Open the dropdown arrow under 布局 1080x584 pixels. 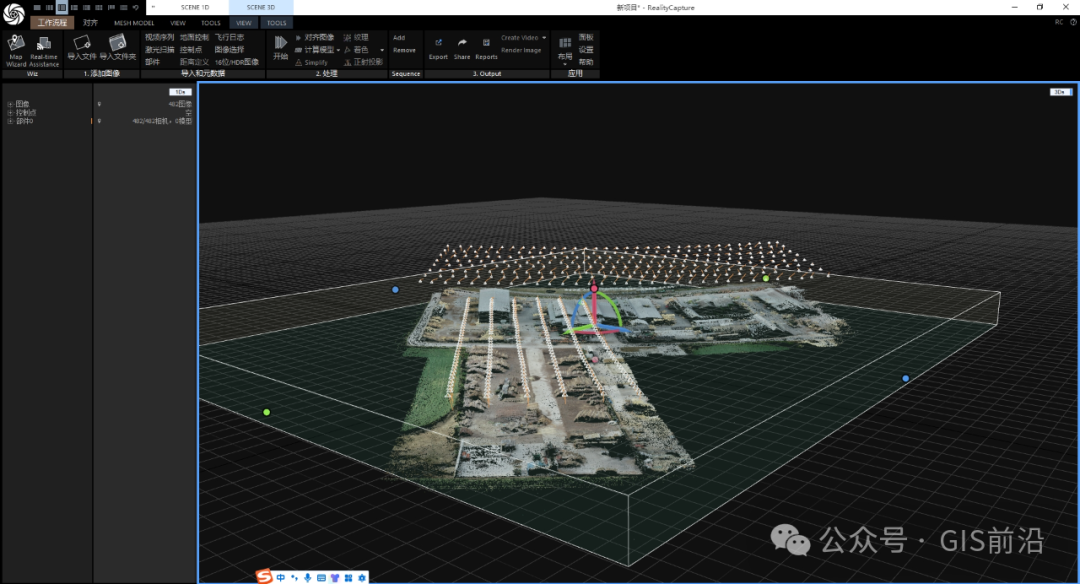[x=565, y=65]
